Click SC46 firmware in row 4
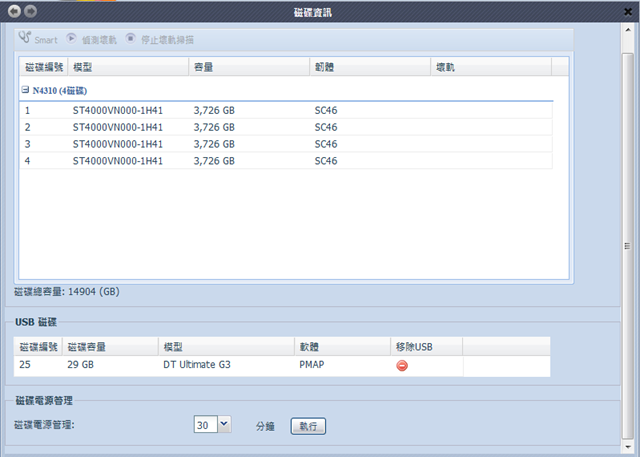Viewport: 640px width, 457px height. [x=326, y=161]
